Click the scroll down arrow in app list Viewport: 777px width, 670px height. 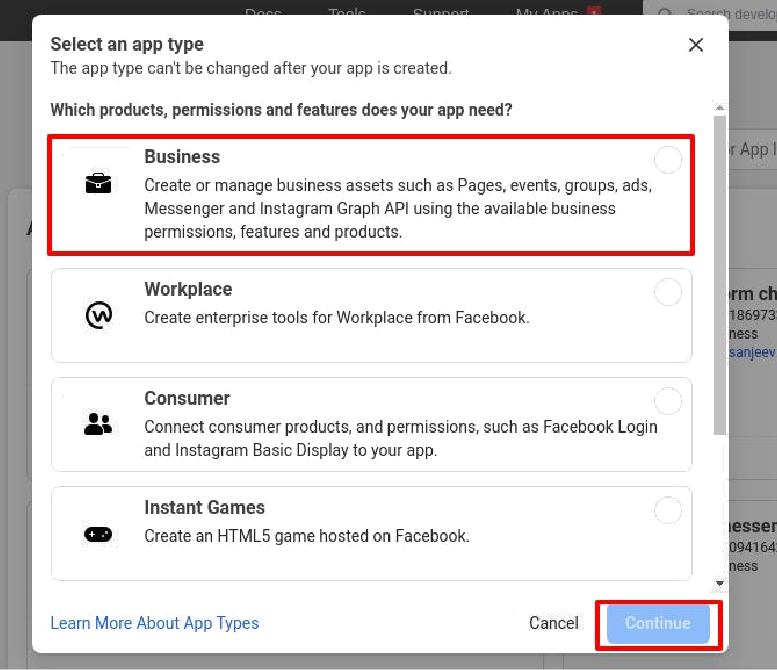[x=720, y=583]
